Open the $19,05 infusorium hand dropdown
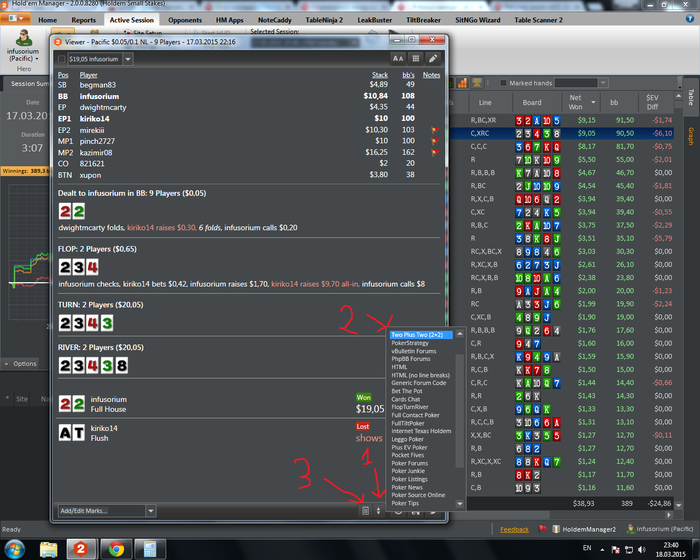This screenshot has height=560, width=700. click(x=128, y=59)
